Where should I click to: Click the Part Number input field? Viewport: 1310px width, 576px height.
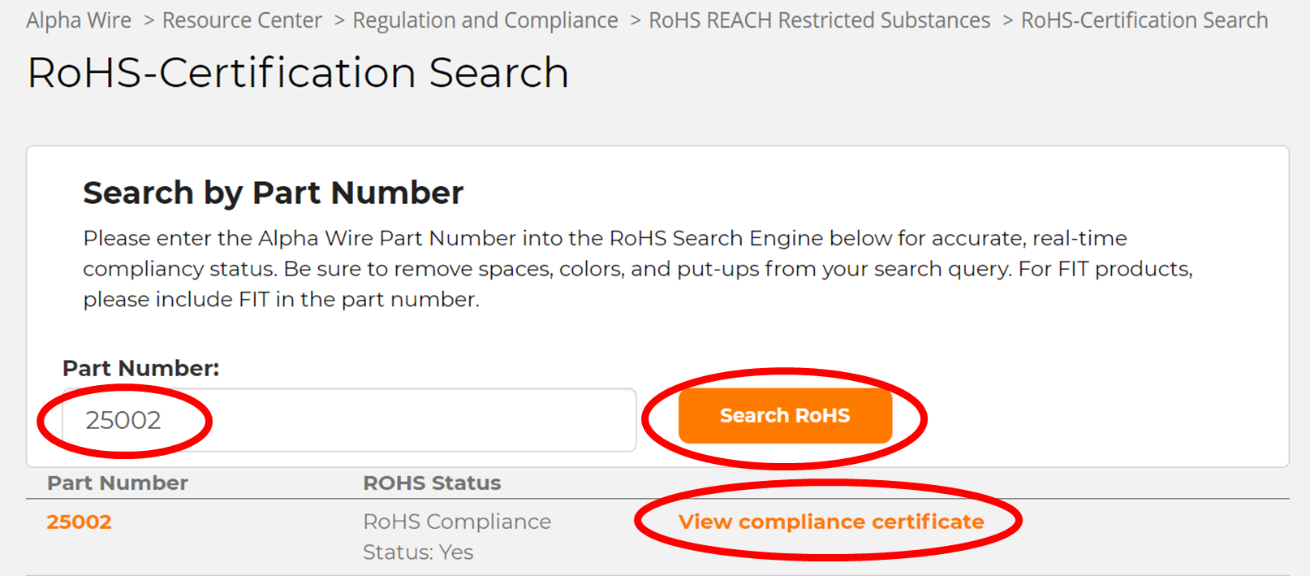pyautogui.click(x=349, y=420)
